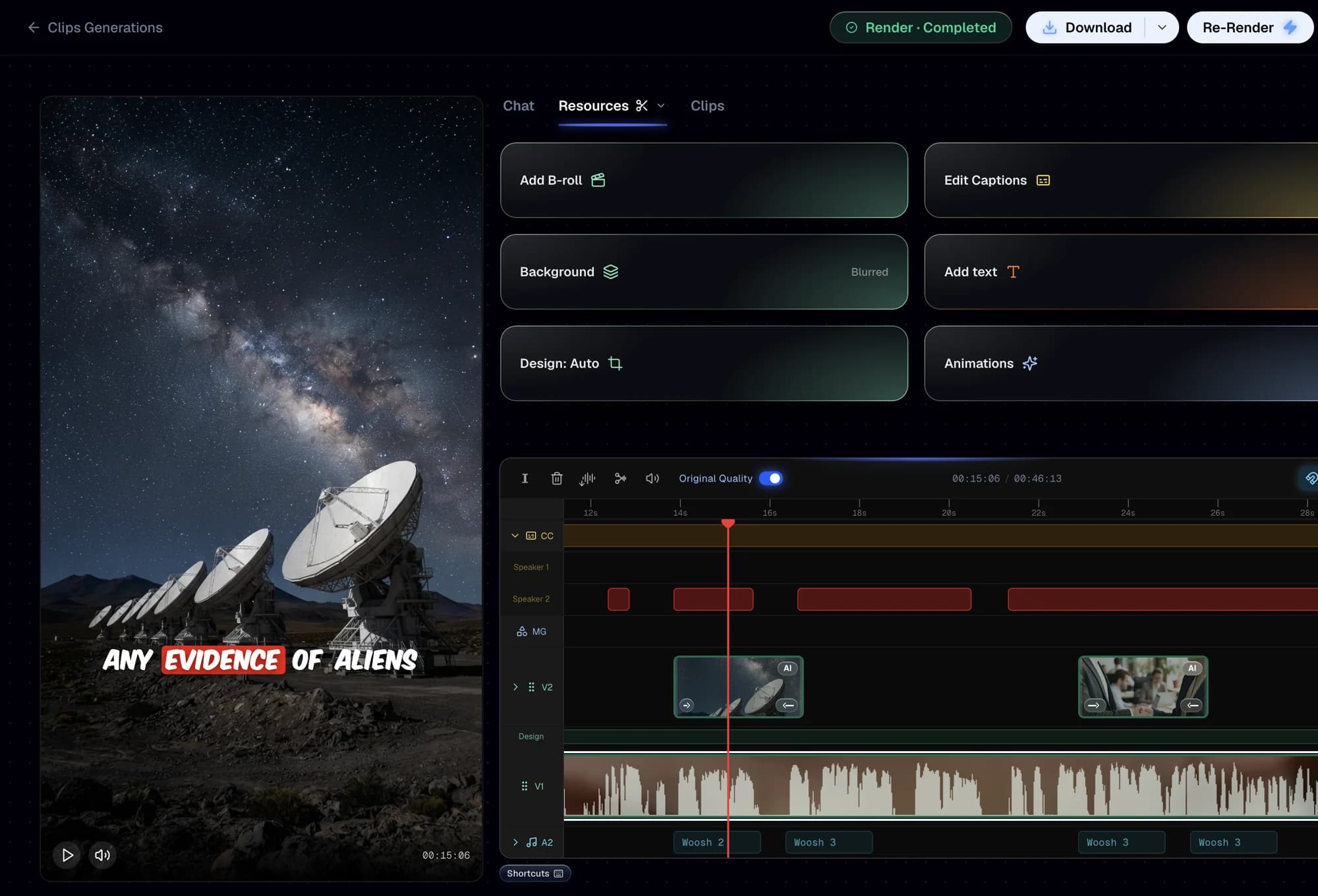Image resolution: width=1318 pixels, height=896 pixels.
Task: Select the Speaker 2 track label
Action: click(531, 600)
